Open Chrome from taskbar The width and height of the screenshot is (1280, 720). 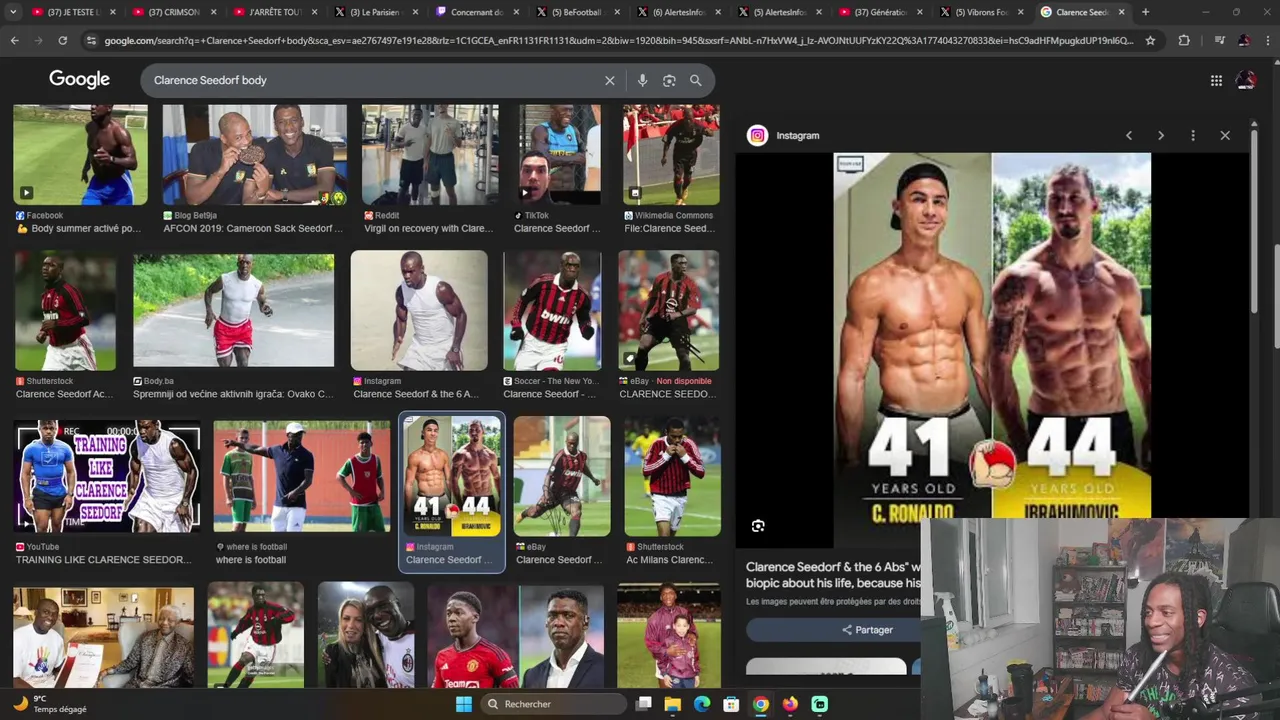click(x=761, y=704)
